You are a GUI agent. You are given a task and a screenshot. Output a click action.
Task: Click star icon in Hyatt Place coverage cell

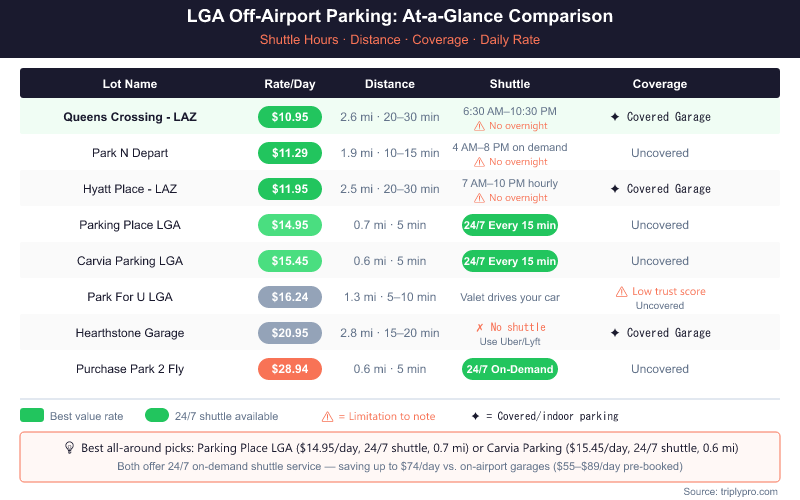[x=614, y=189]
